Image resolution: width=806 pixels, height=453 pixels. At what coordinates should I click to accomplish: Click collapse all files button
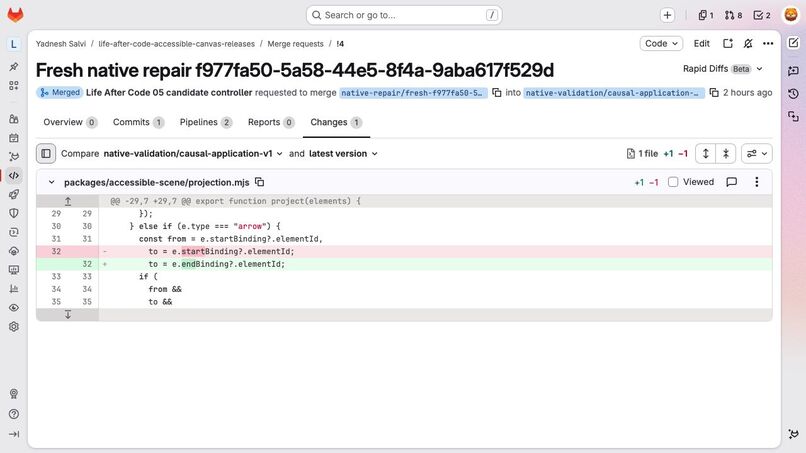coord(726,153)
